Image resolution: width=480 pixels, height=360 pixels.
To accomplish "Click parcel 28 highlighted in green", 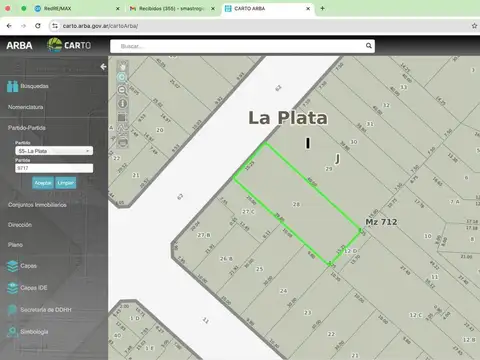I will tap(296, 204).
